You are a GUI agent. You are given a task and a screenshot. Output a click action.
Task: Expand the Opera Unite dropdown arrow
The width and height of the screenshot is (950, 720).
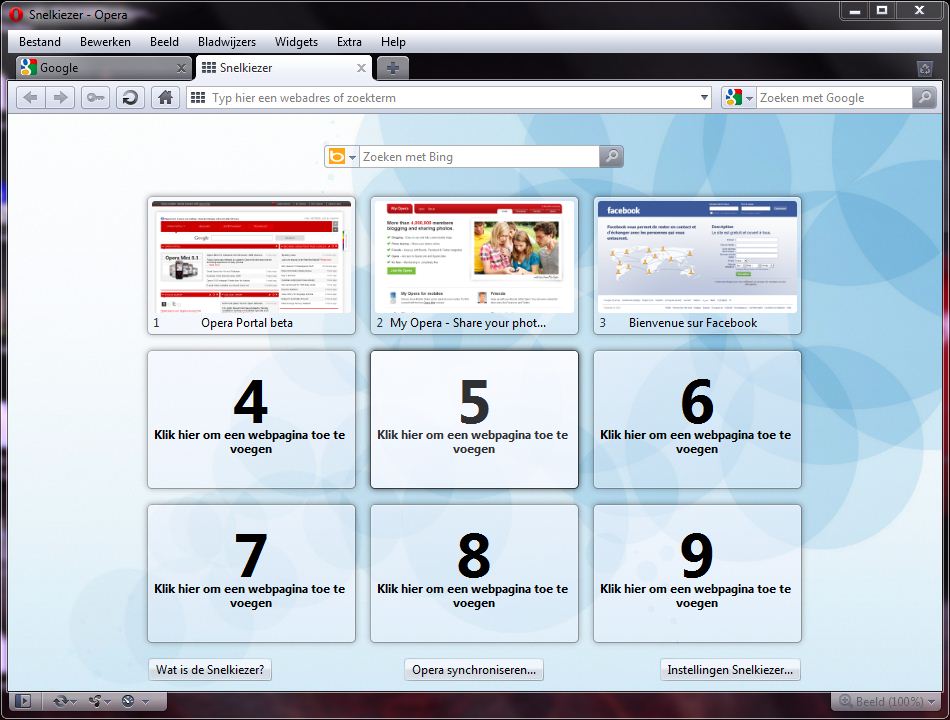(107, 702)
